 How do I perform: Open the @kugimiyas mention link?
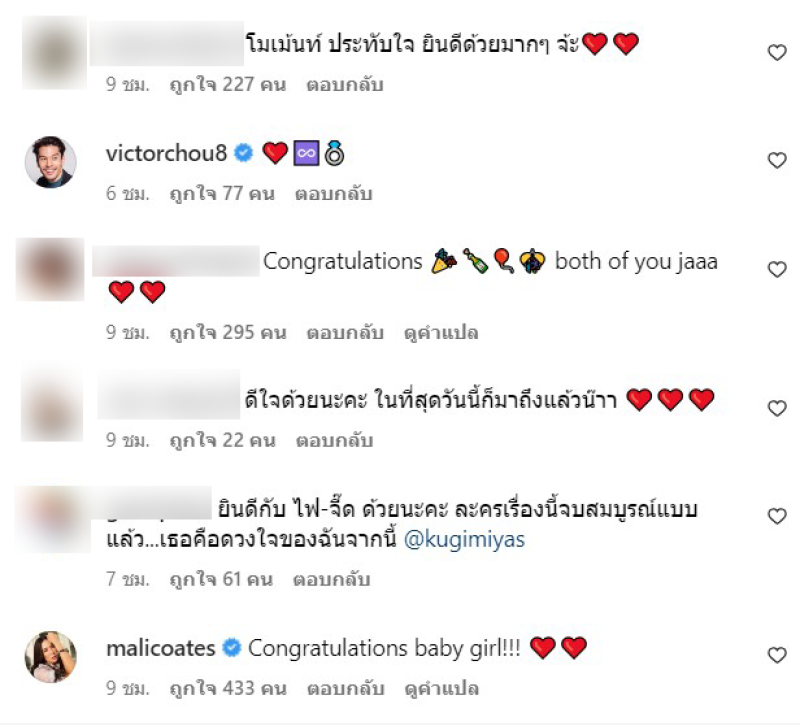(464, 539)
